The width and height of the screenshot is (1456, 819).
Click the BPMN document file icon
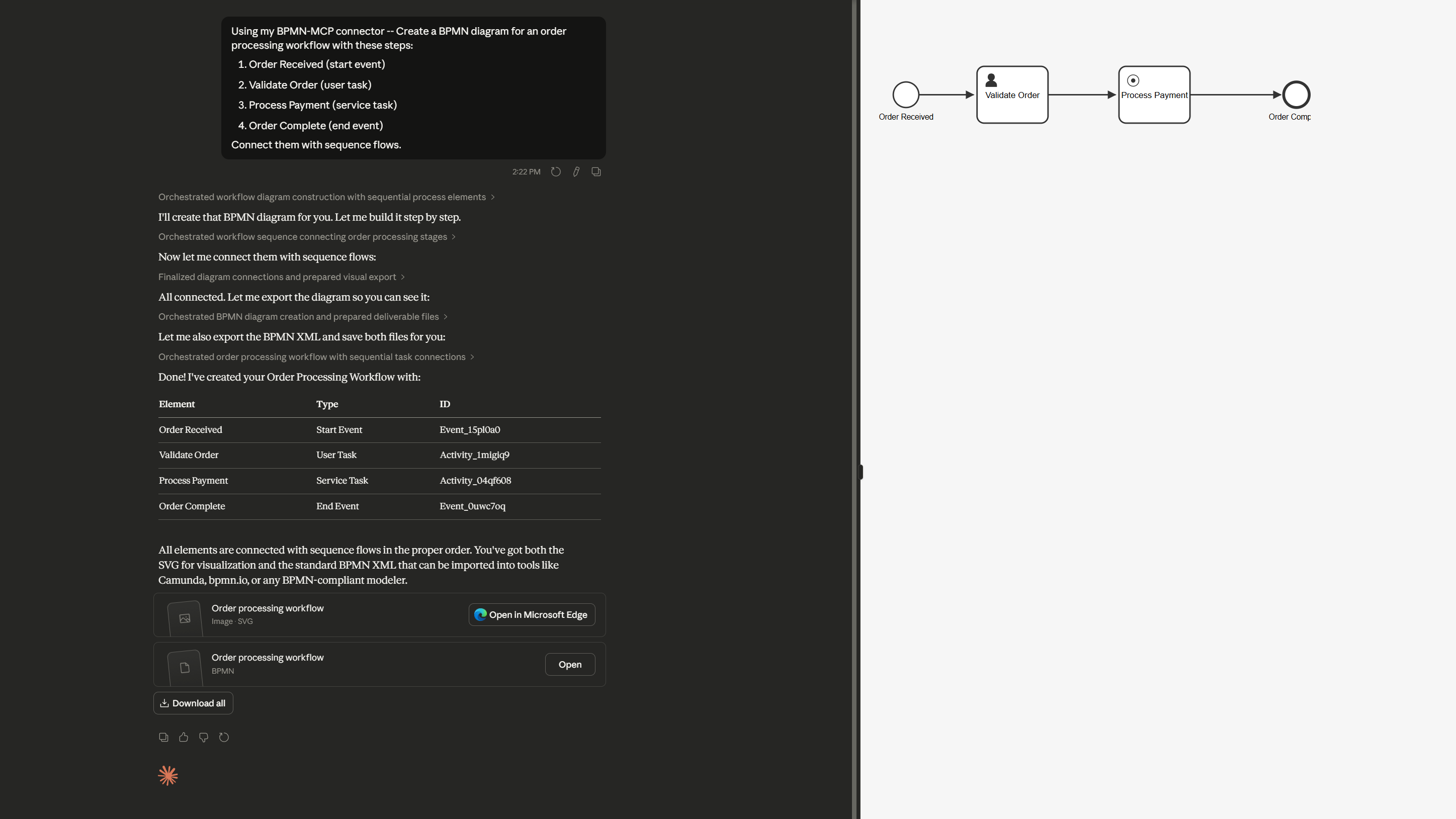coord(184,667)
